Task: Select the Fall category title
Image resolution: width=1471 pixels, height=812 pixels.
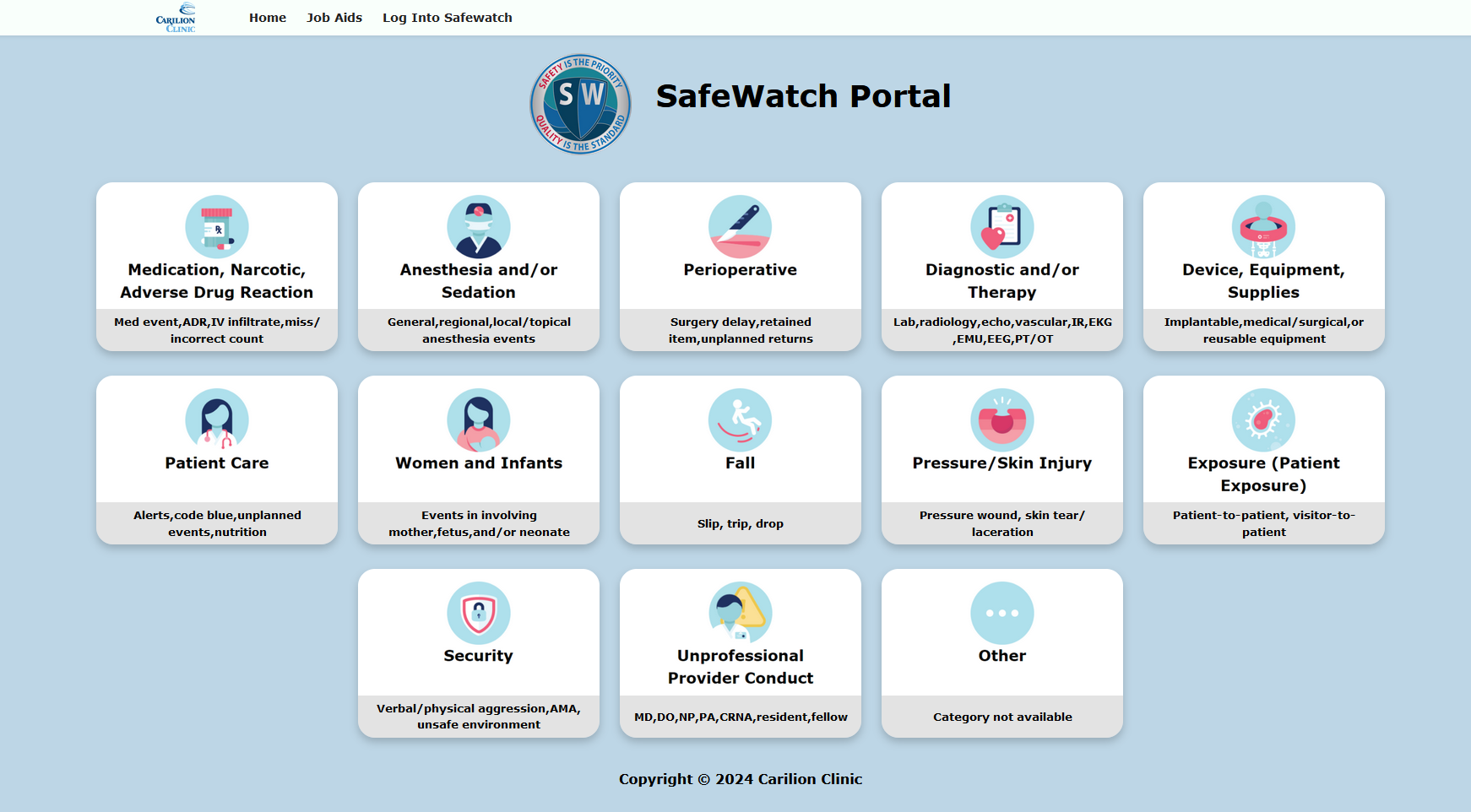Action: coord(741,463)
